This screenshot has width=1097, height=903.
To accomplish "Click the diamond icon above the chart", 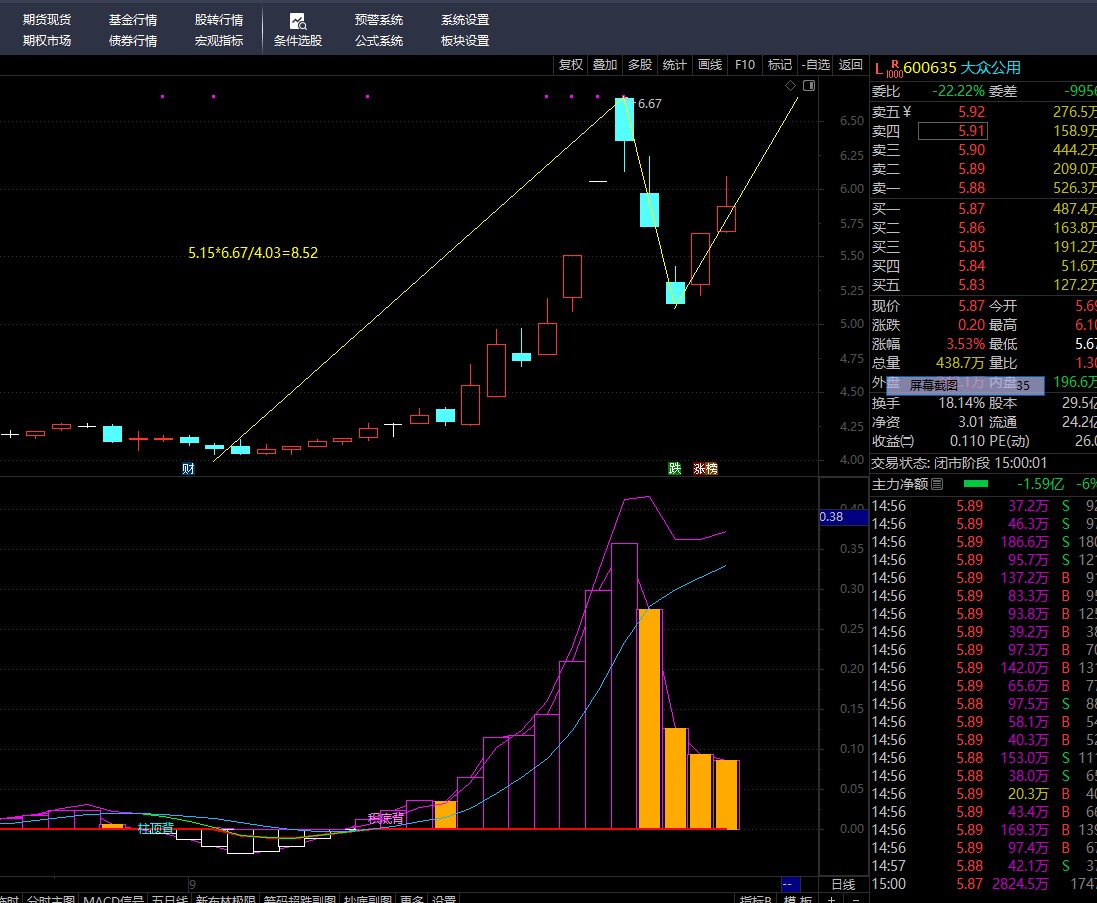I will coord(790,85).
